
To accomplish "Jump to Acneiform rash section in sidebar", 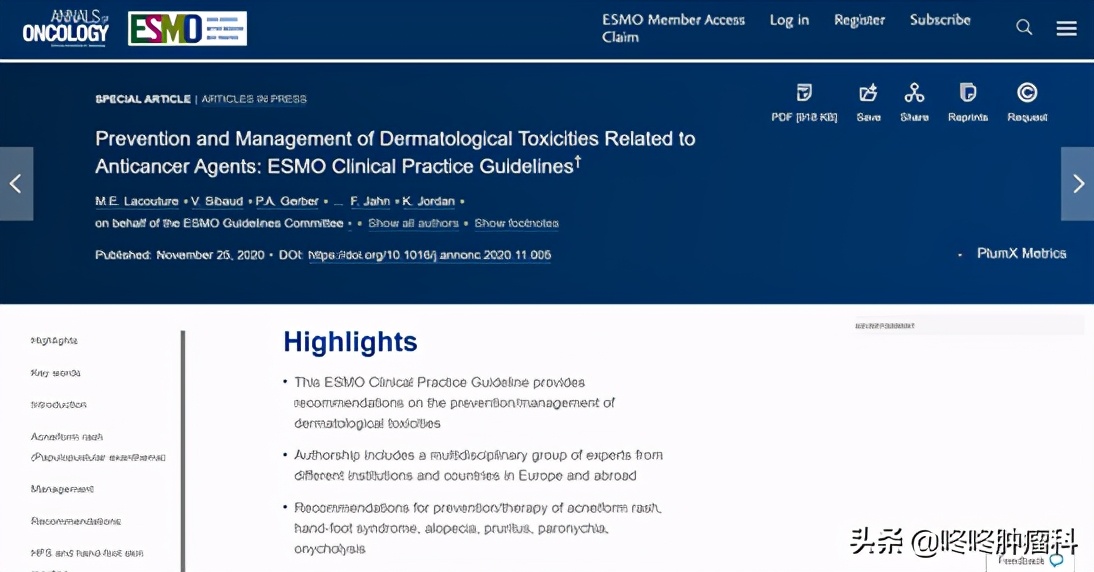I will (x=98, y=447).
